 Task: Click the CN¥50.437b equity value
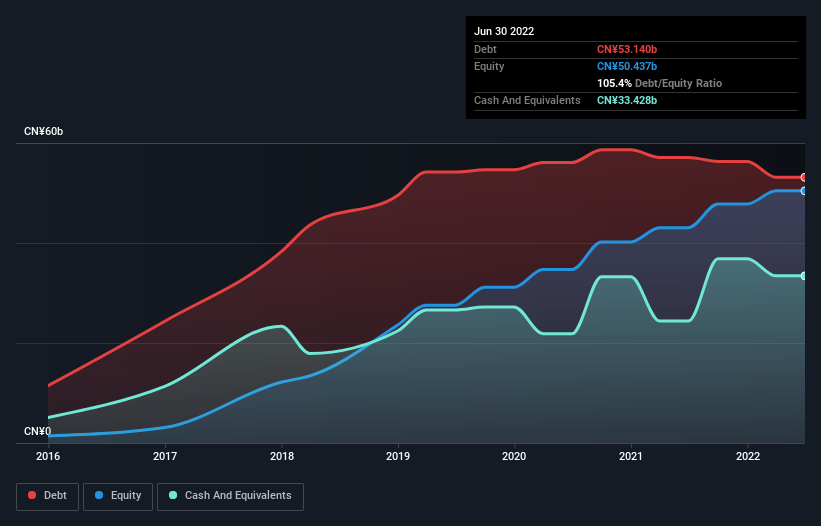click(x=627, y=66)
